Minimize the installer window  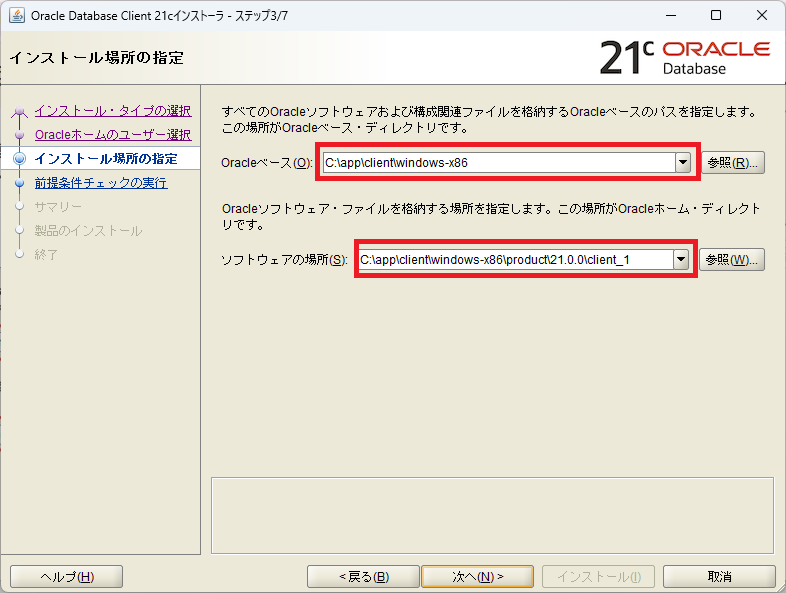(671, 16)
